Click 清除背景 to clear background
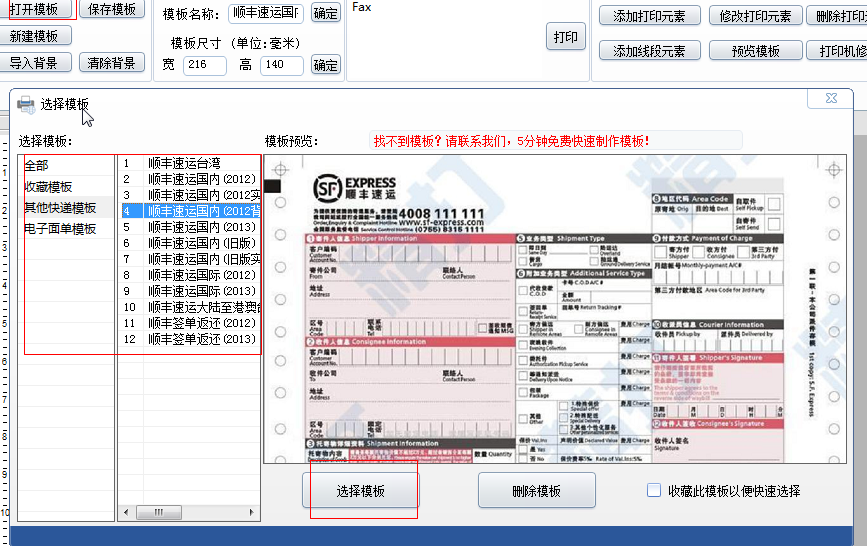The width and height of the screenshot is (867, 546). pos(112,63)
